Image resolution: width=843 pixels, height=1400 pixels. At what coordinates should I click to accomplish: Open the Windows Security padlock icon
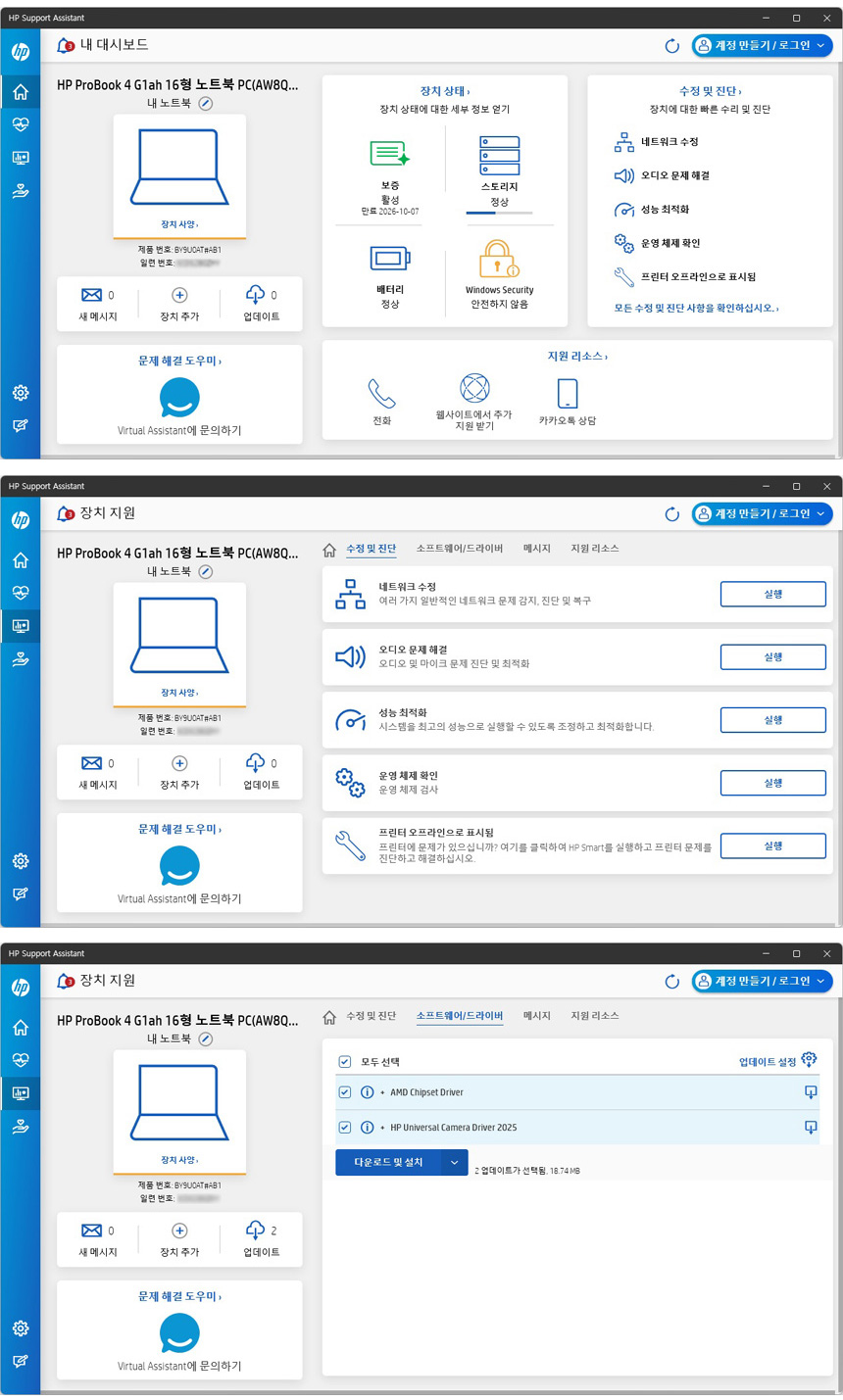pyautogui.click(x=499, y=260)
